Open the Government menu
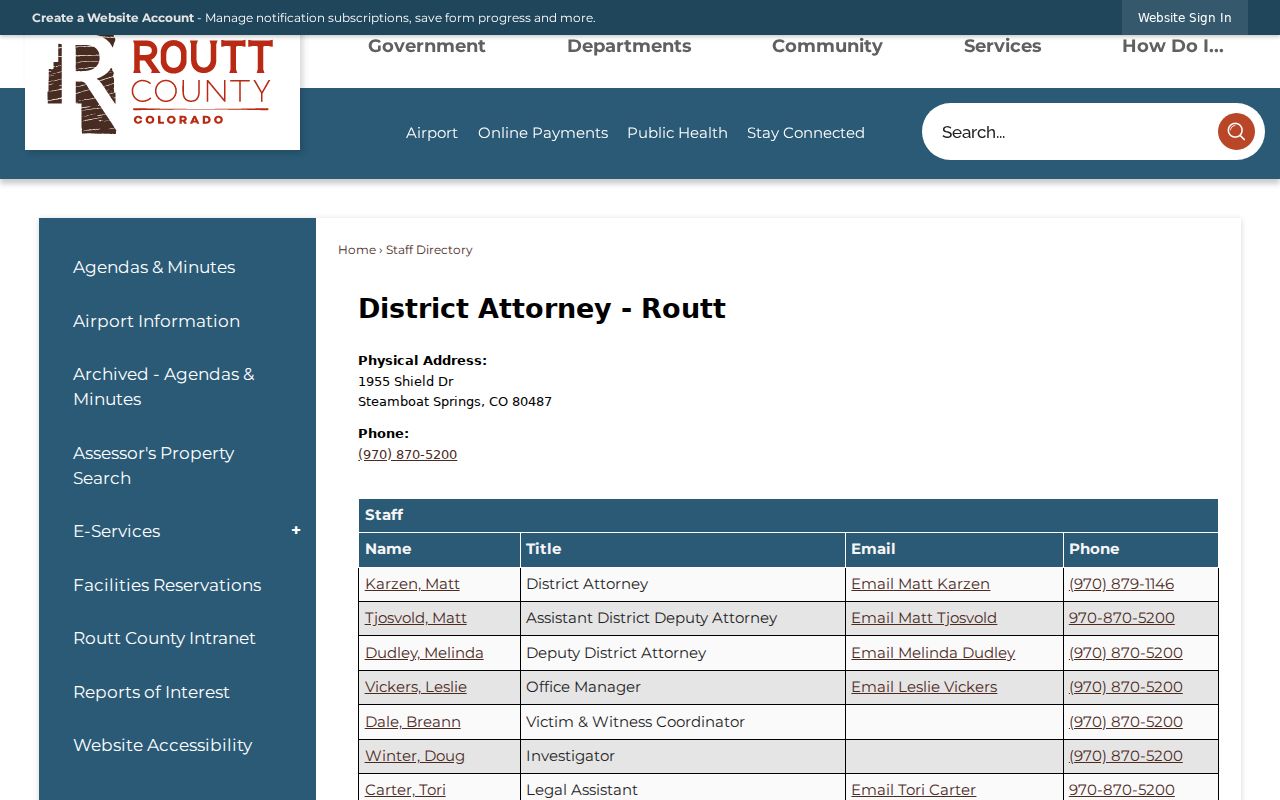Image resolution: width=1280 pixels, height=800 pixels. pos(426,46)
